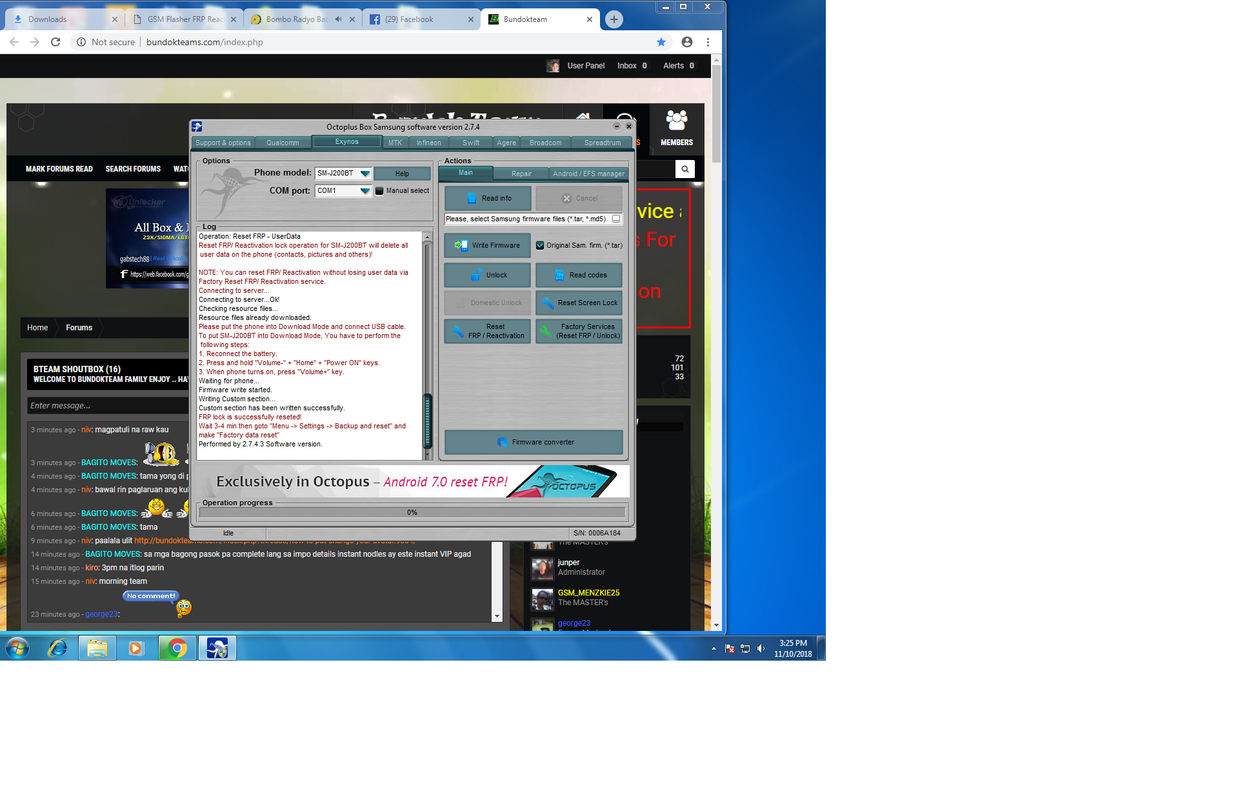
Task: Click the log panel scrollbar
Action: [428, 346]
